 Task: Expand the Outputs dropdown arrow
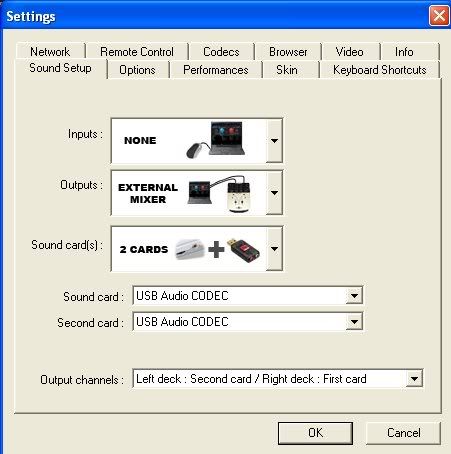pos(274,193)
